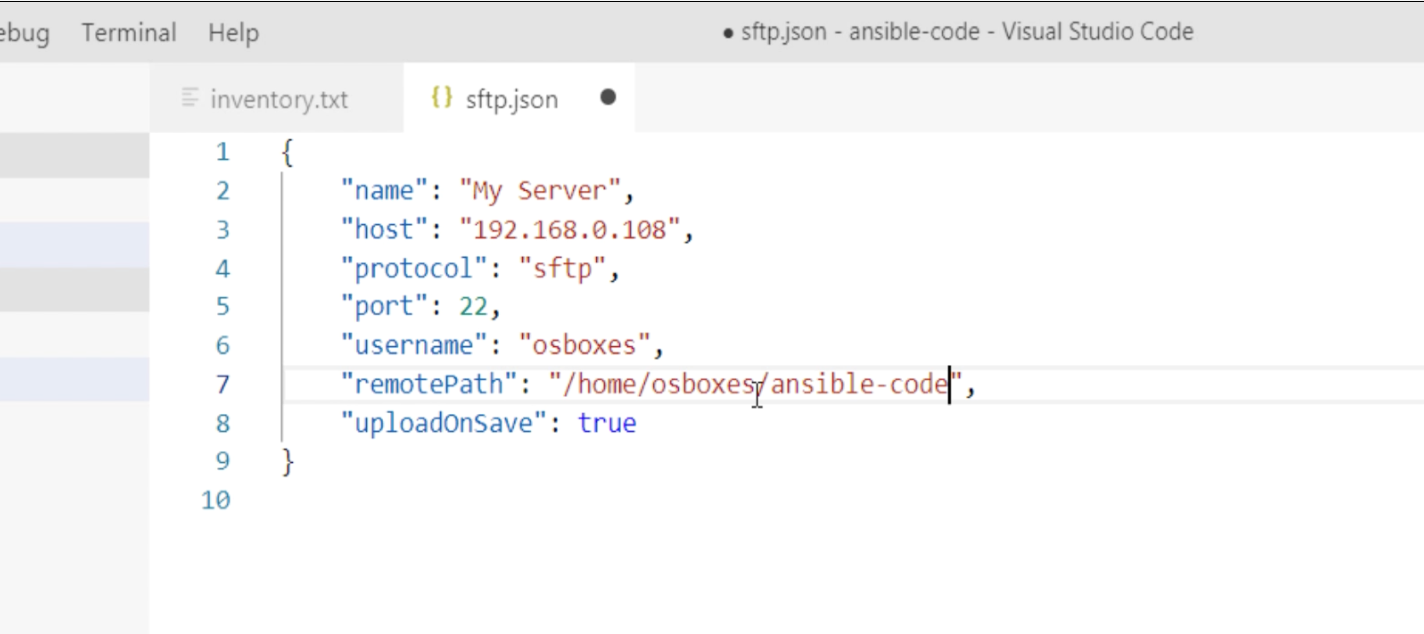Switch to the inventory.txt tab

[x=278, y=100]
